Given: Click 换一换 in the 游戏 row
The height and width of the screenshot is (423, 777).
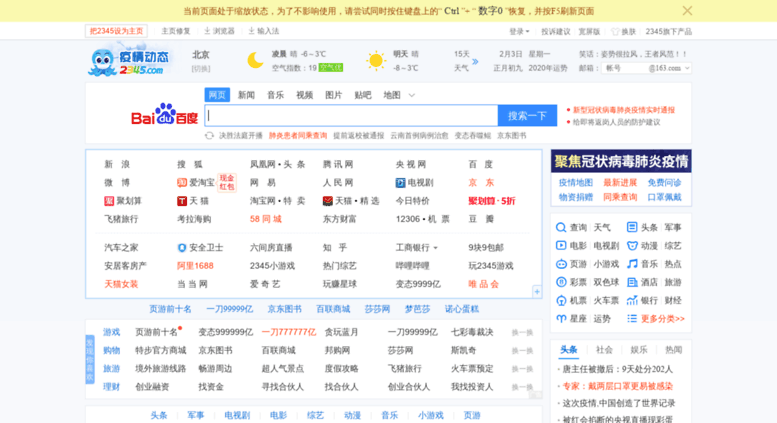Looking at the screenshot, I should click(522, 332).
